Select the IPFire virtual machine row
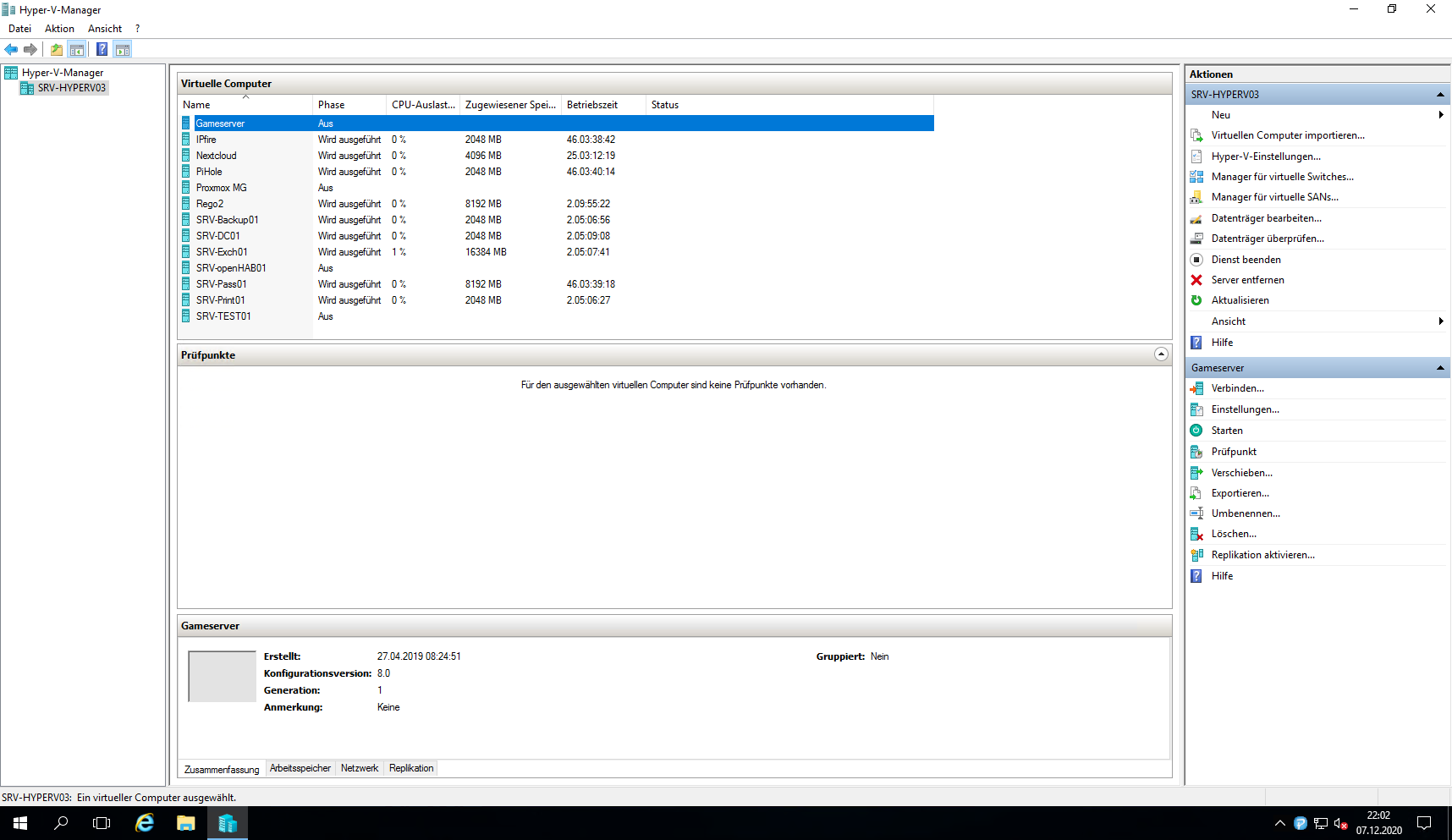Image resolution: width=1452 pixels, height=840 pixels. (557, 140)
